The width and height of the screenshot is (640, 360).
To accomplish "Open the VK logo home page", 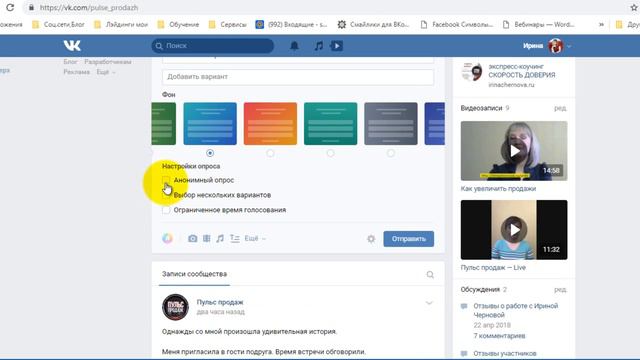I will [72, 46].
